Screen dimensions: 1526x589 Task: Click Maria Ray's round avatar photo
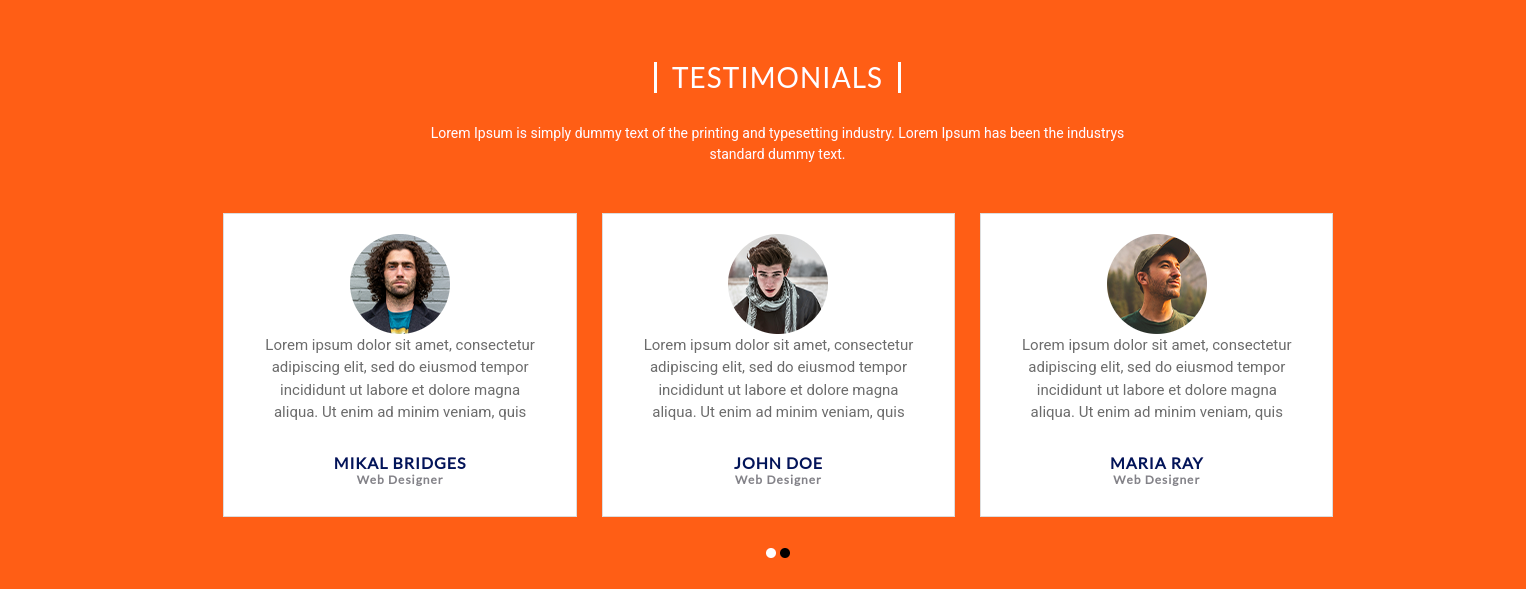1157,284
